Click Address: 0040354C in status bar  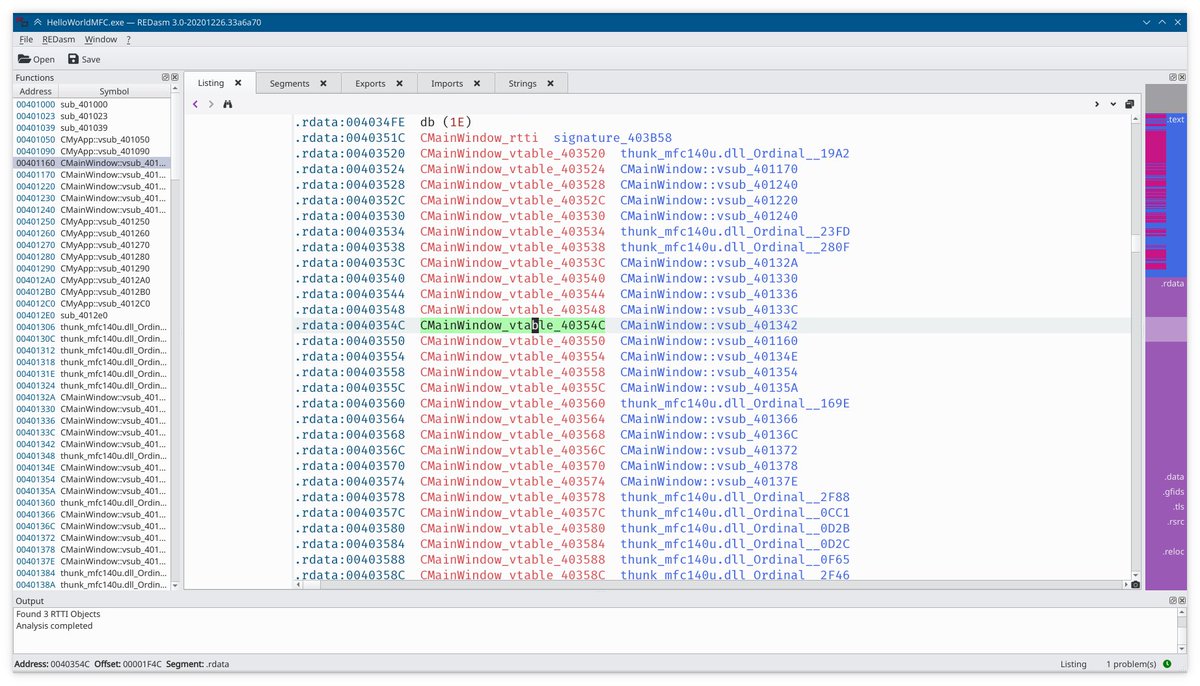point(53,664)
